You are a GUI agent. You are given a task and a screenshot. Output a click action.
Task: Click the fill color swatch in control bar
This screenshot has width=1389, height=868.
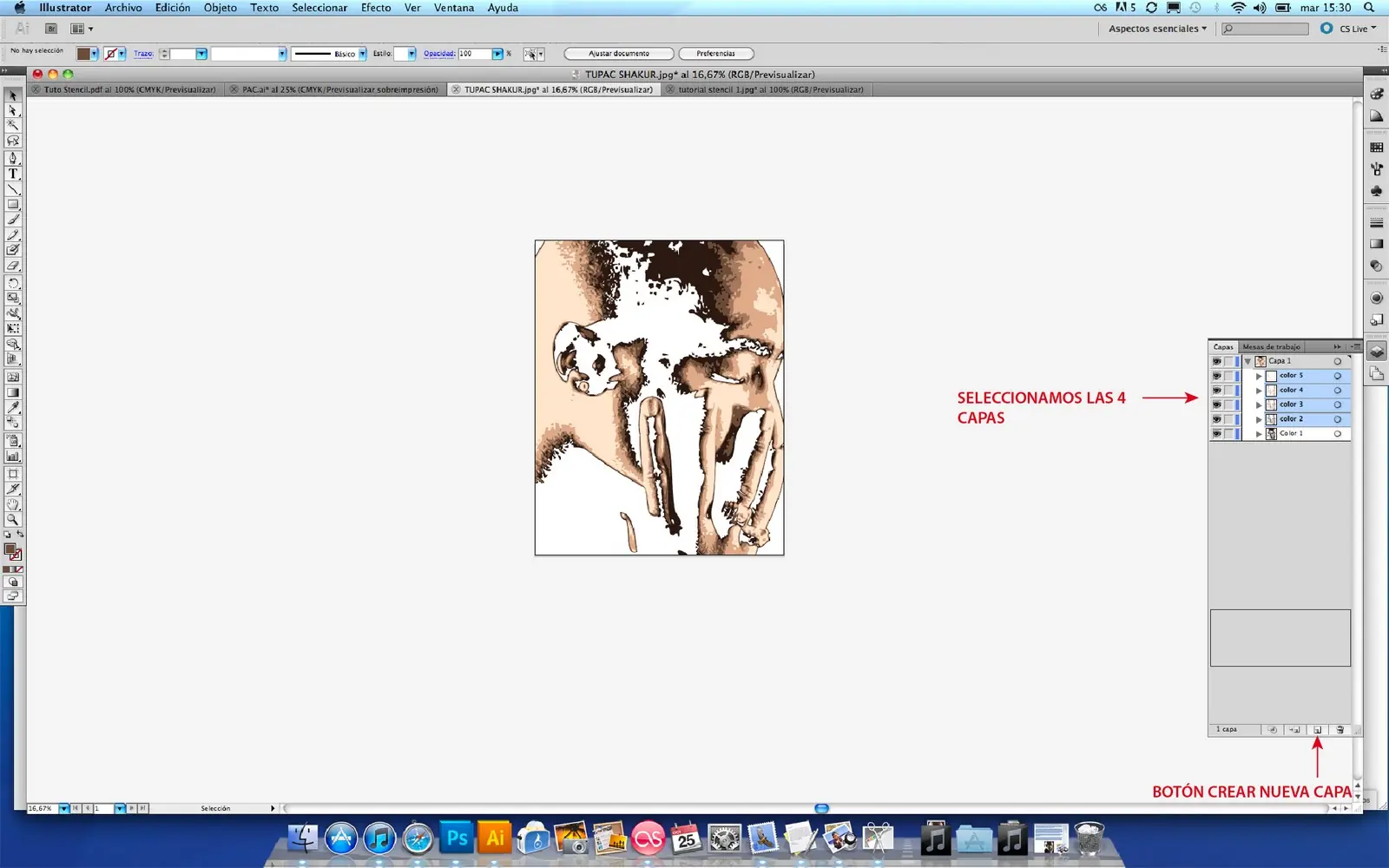(x=83, y=54)
